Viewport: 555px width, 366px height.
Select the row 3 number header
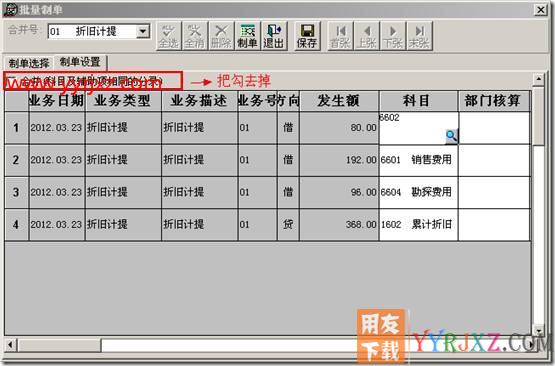click(16, 192)
